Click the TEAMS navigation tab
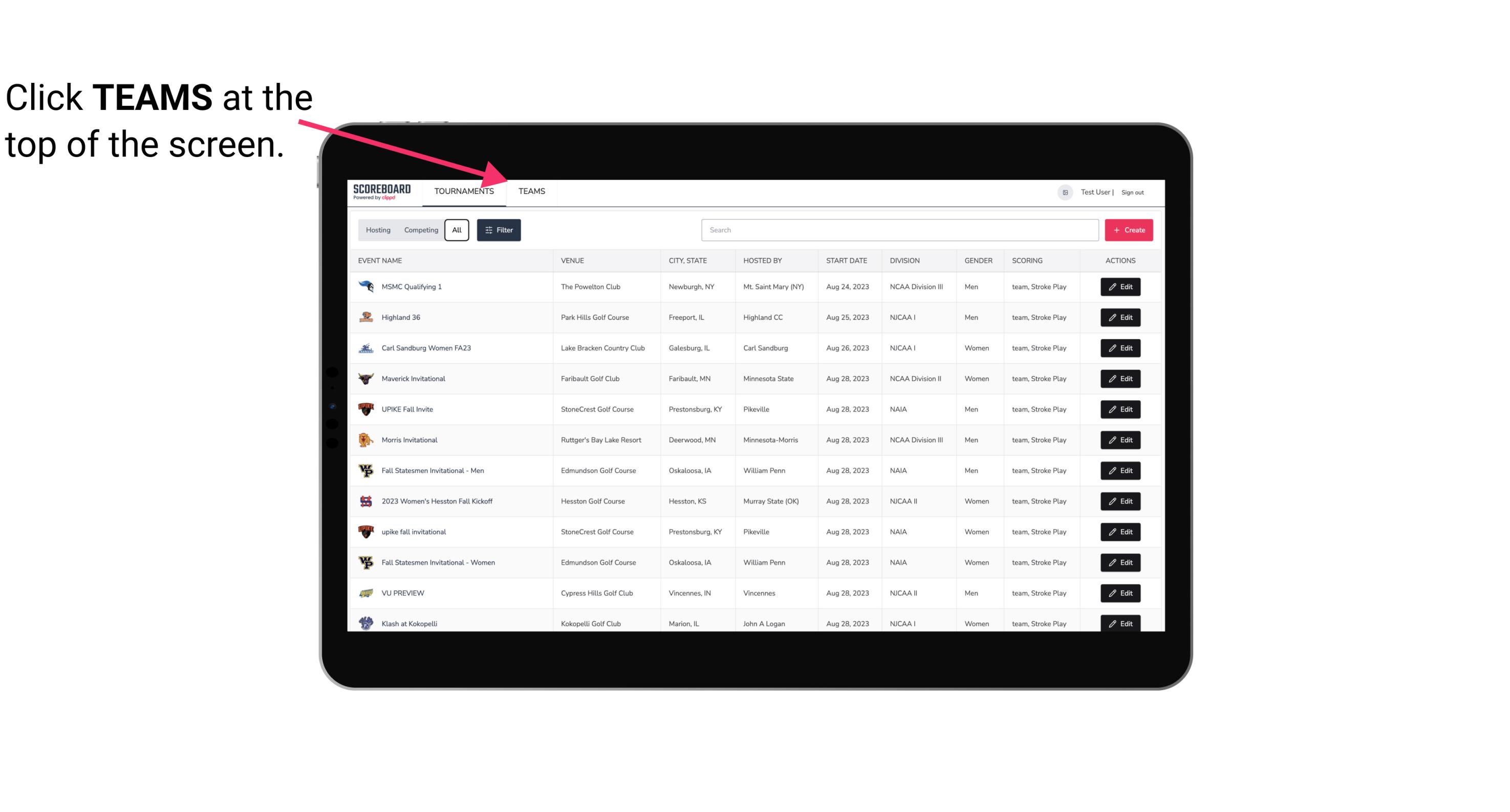Viewport: 1510px width, 812px height. (532, 191)
